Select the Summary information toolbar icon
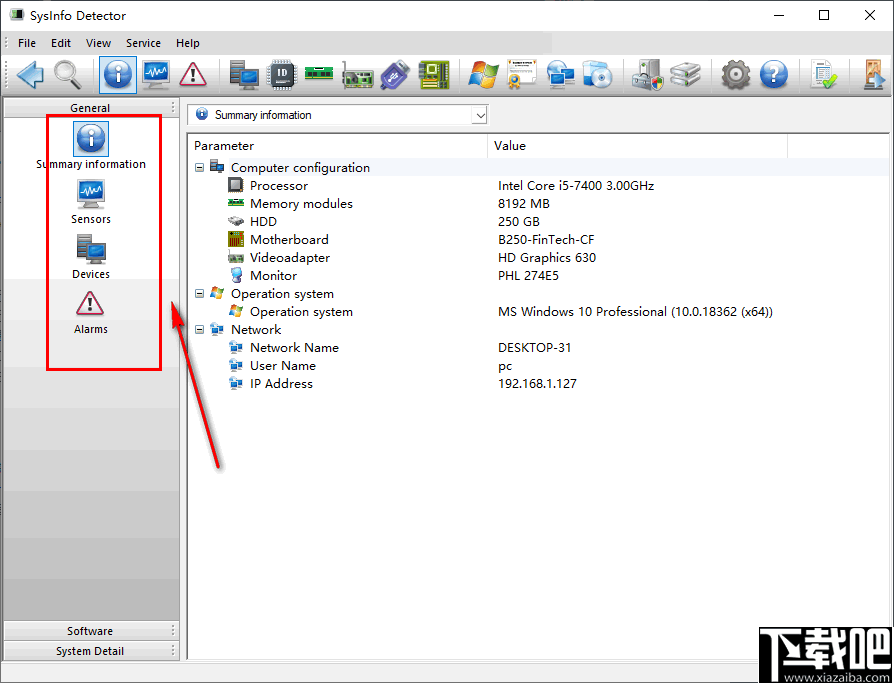Viewport: 894px width, 683px height. (118, 75)
